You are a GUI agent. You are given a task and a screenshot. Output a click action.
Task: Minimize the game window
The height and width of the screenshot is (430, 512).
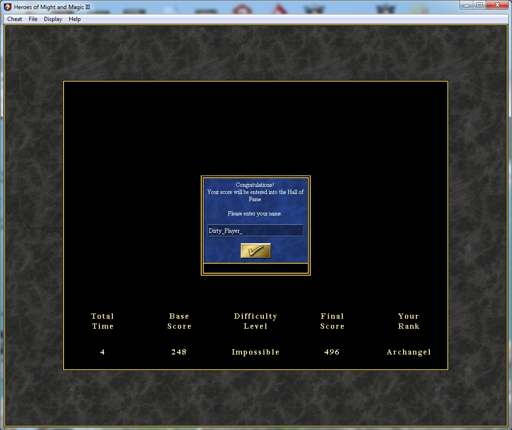(x=467, y=5)
